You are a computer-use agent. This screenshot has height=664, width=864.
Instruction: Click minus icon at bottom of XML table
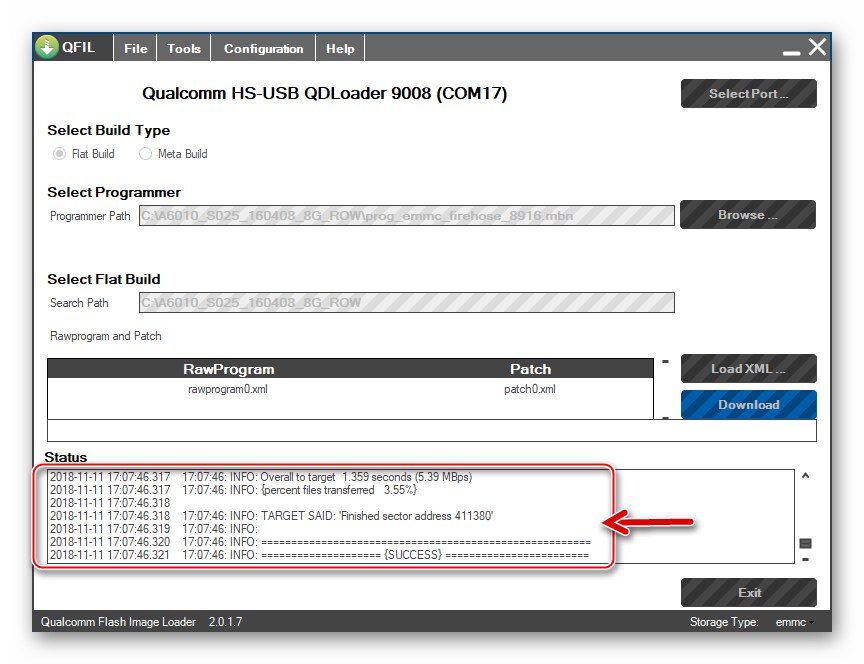[666, 418]
